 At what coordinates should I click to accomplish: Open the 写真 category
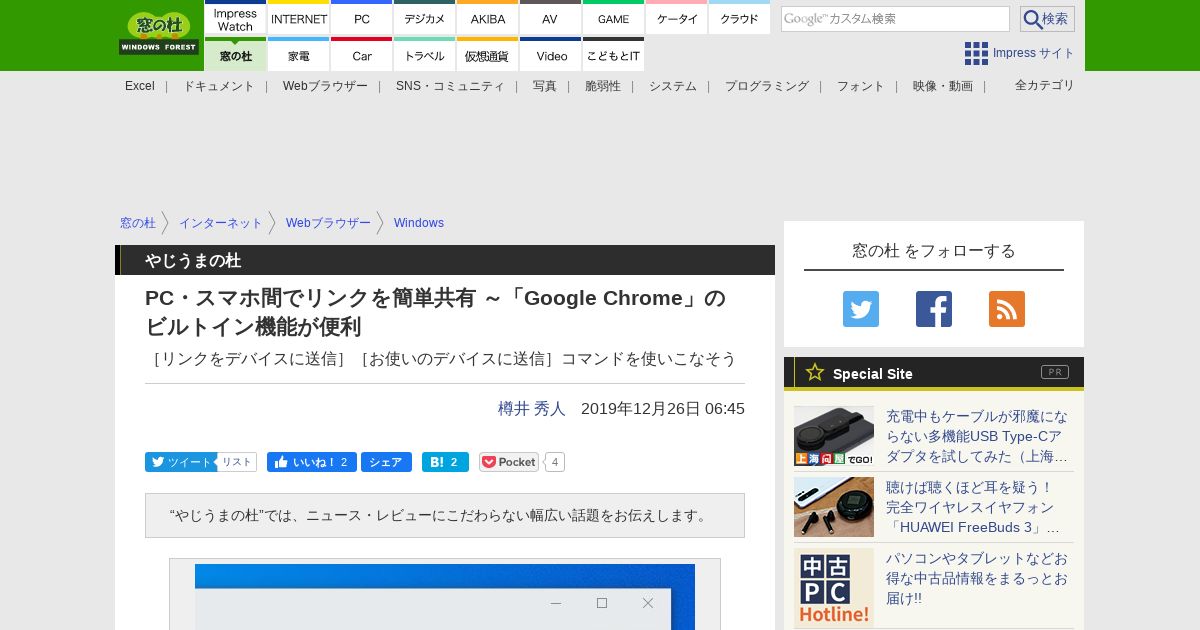(x=545, y=86)
